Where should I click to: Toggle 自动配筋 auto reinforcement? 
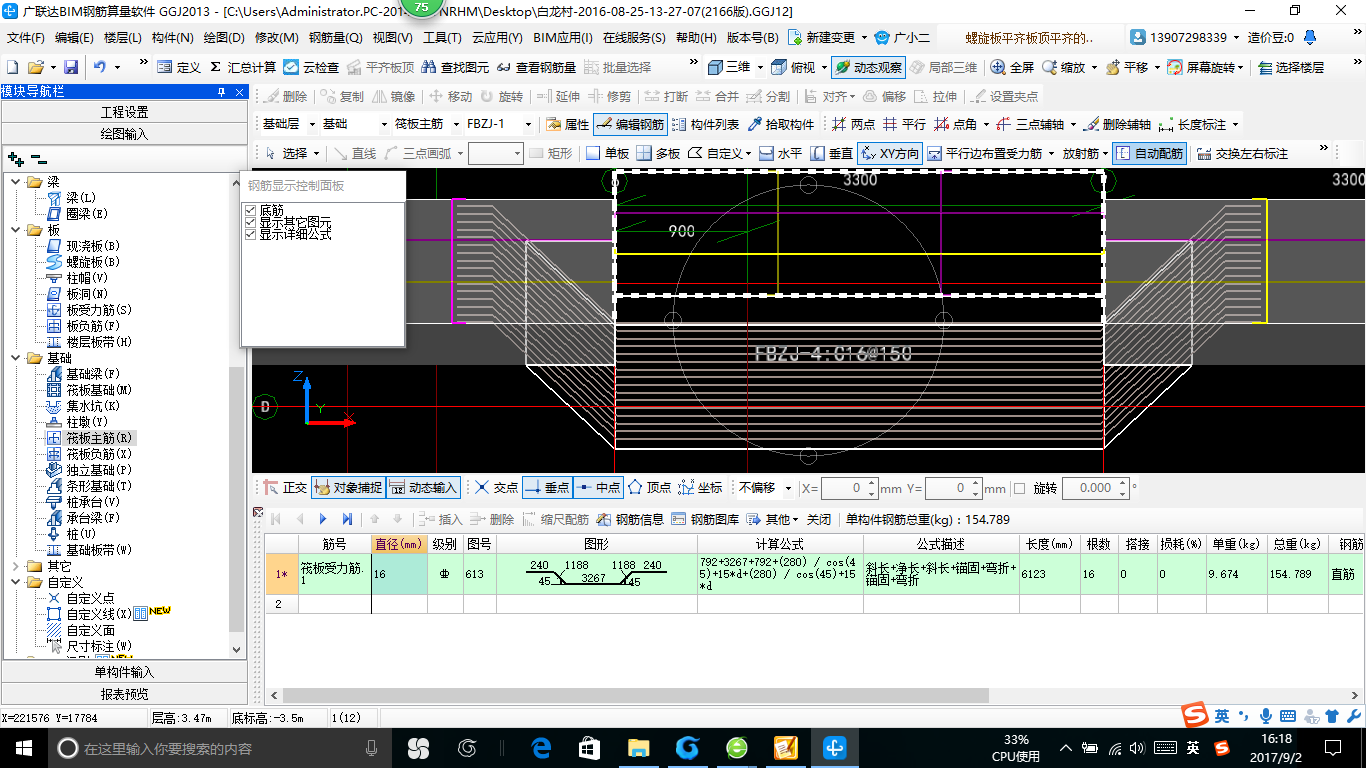pyautogui.click(x=1149, y=153)
